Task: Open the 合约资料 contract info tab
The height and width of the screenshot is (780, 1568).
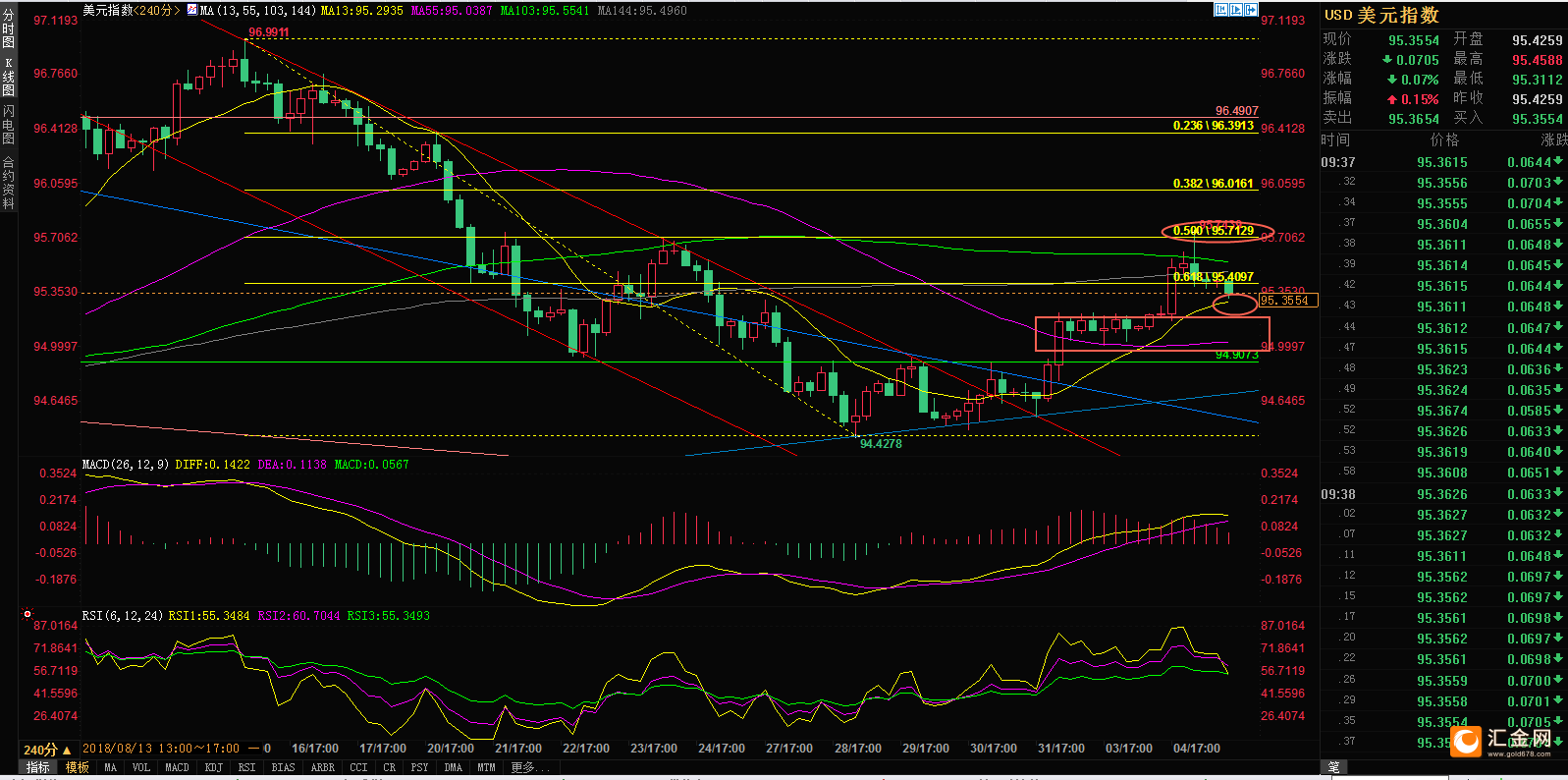Action: (x=8, y=183)
